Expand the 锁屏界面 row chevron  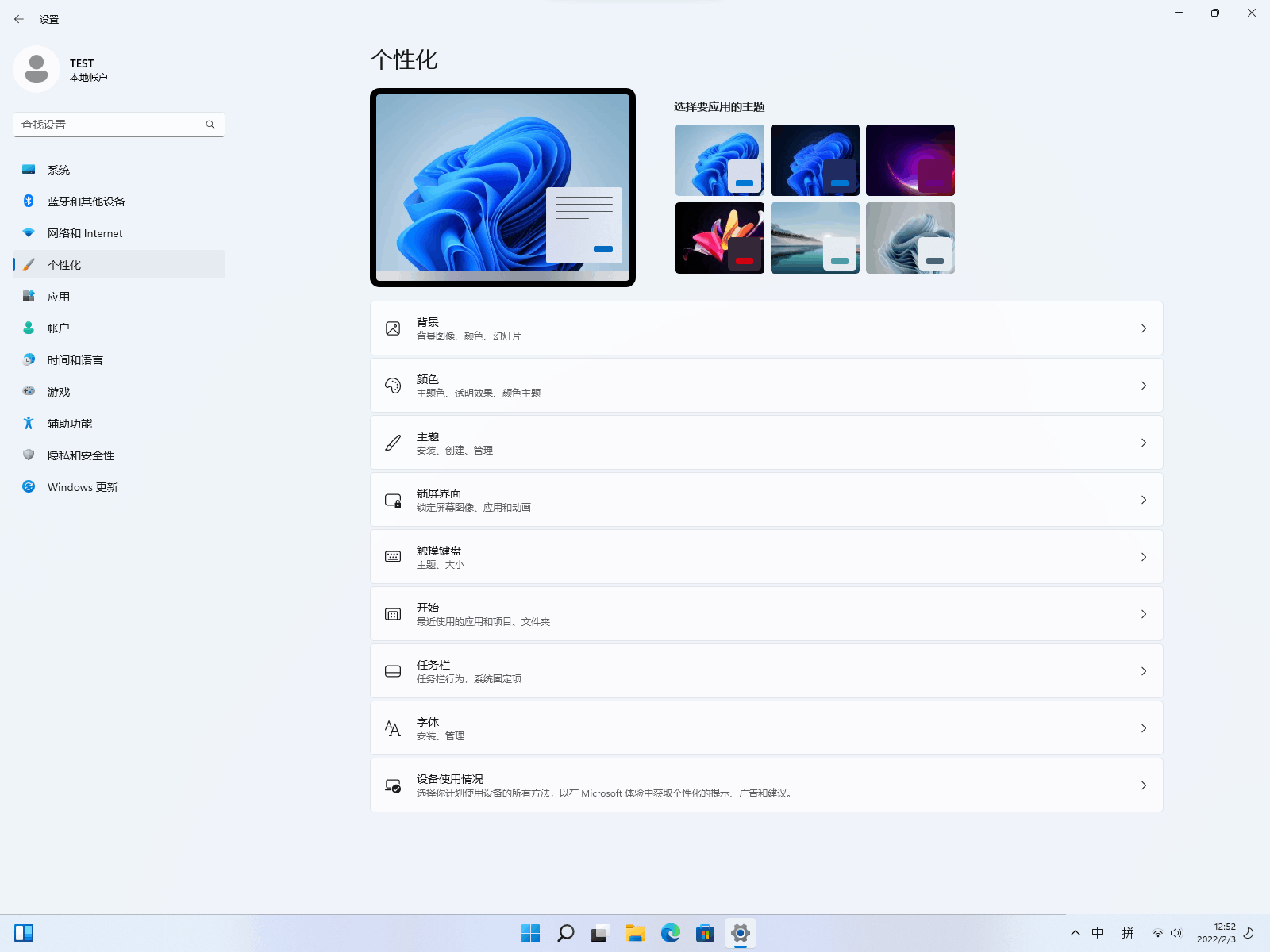(1144, 500)
